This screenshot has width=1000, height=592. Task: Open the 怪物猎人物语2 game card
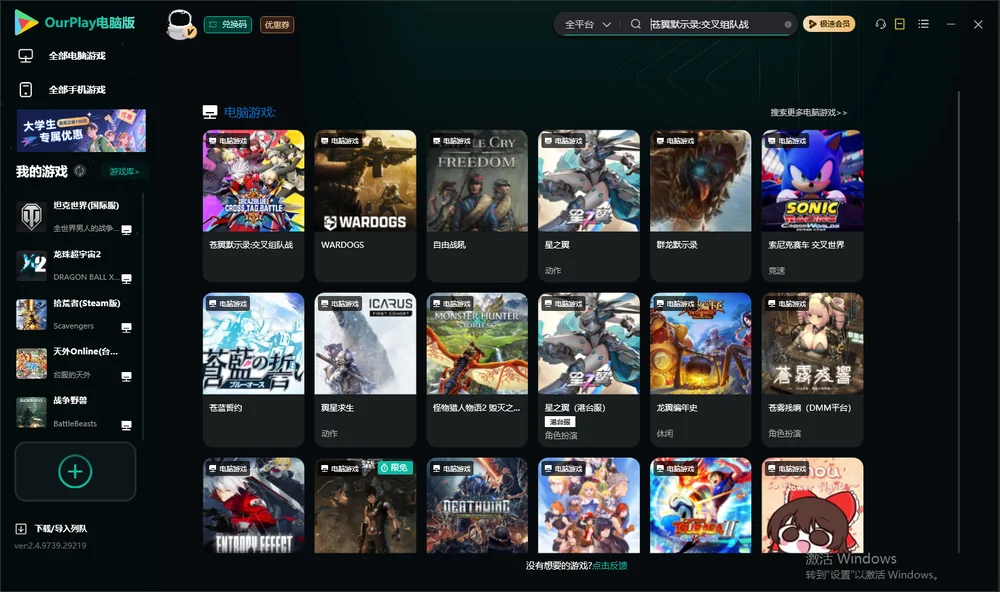(x=477, y=369)
